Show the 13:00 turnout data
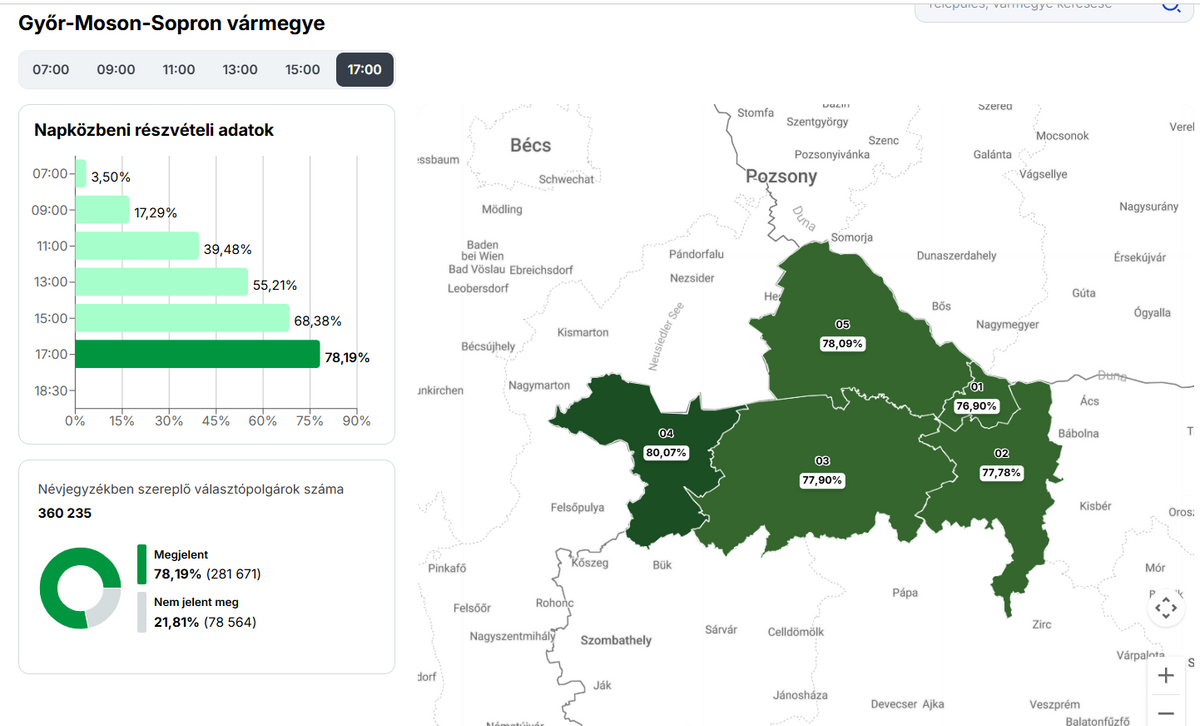This screenshot has height=726, width=1200. pyautogui.click(x=240, y=69)
